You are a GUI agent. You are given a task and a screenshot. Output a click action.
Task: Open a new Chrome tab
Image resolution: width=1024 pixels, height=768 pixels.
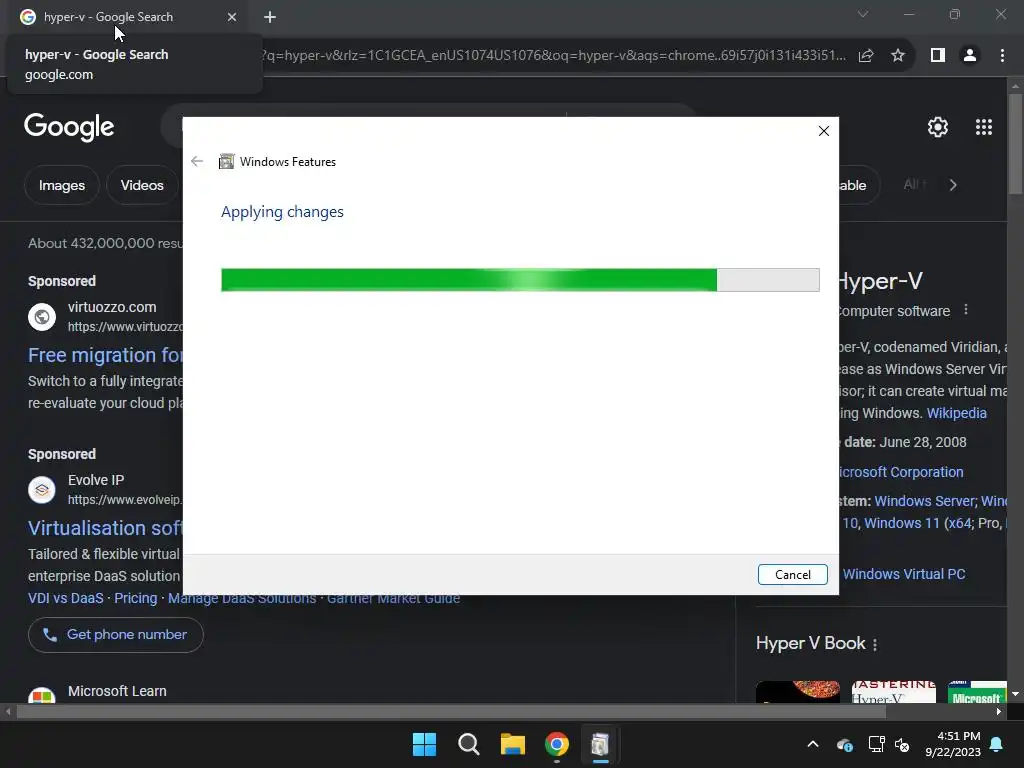coord(270,17)
